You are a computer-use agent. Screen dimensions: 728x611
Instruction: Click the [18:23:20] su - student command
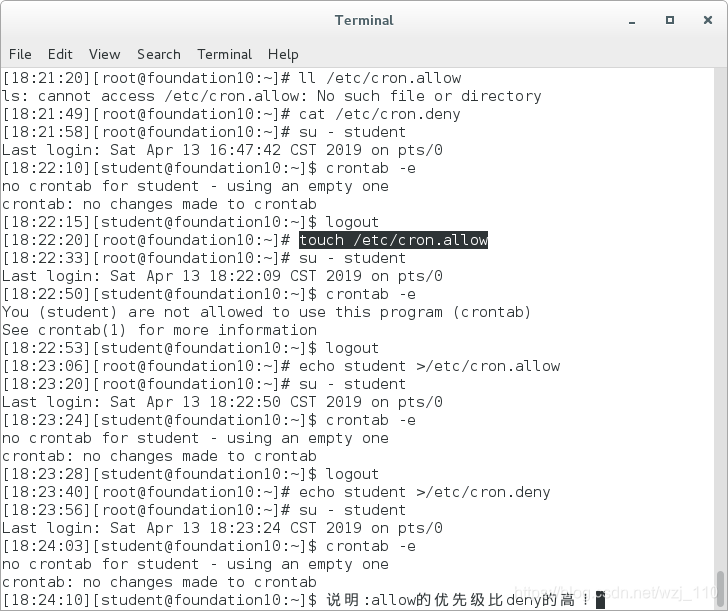click(352, 384)
